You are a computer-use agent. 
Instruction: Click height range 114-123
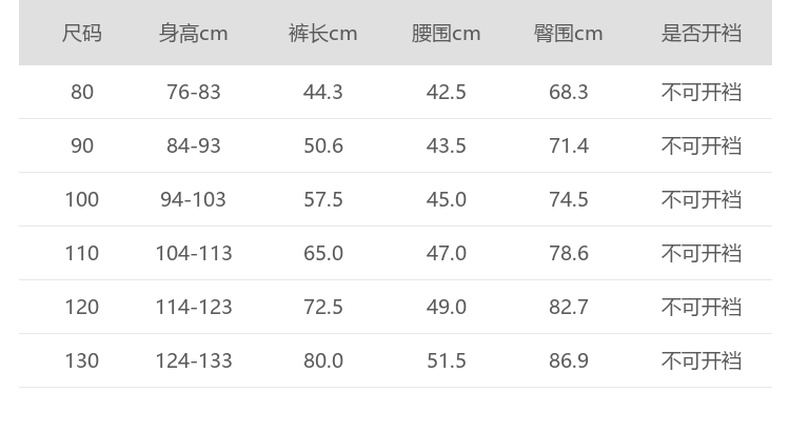(x=193, y=307)
